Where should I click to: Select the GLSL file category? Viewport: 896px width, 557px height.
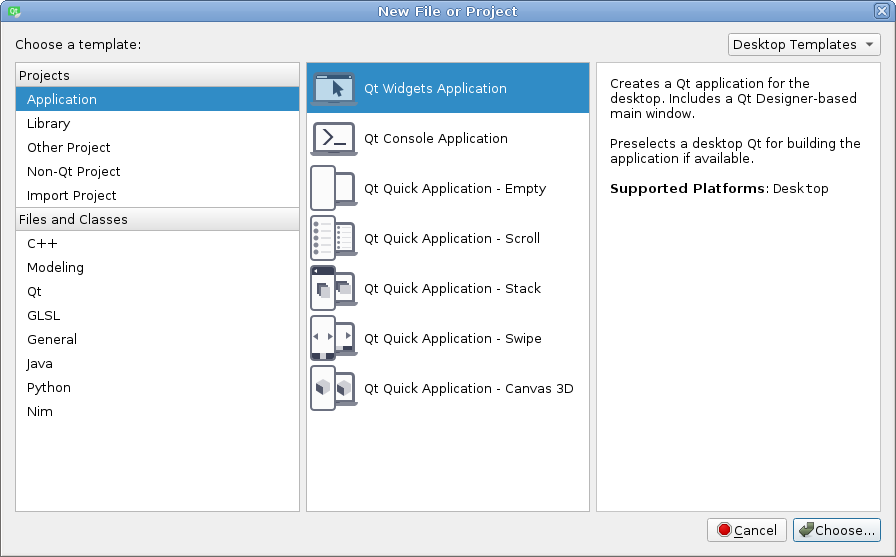pyautogui.click(x=43, y=316)
